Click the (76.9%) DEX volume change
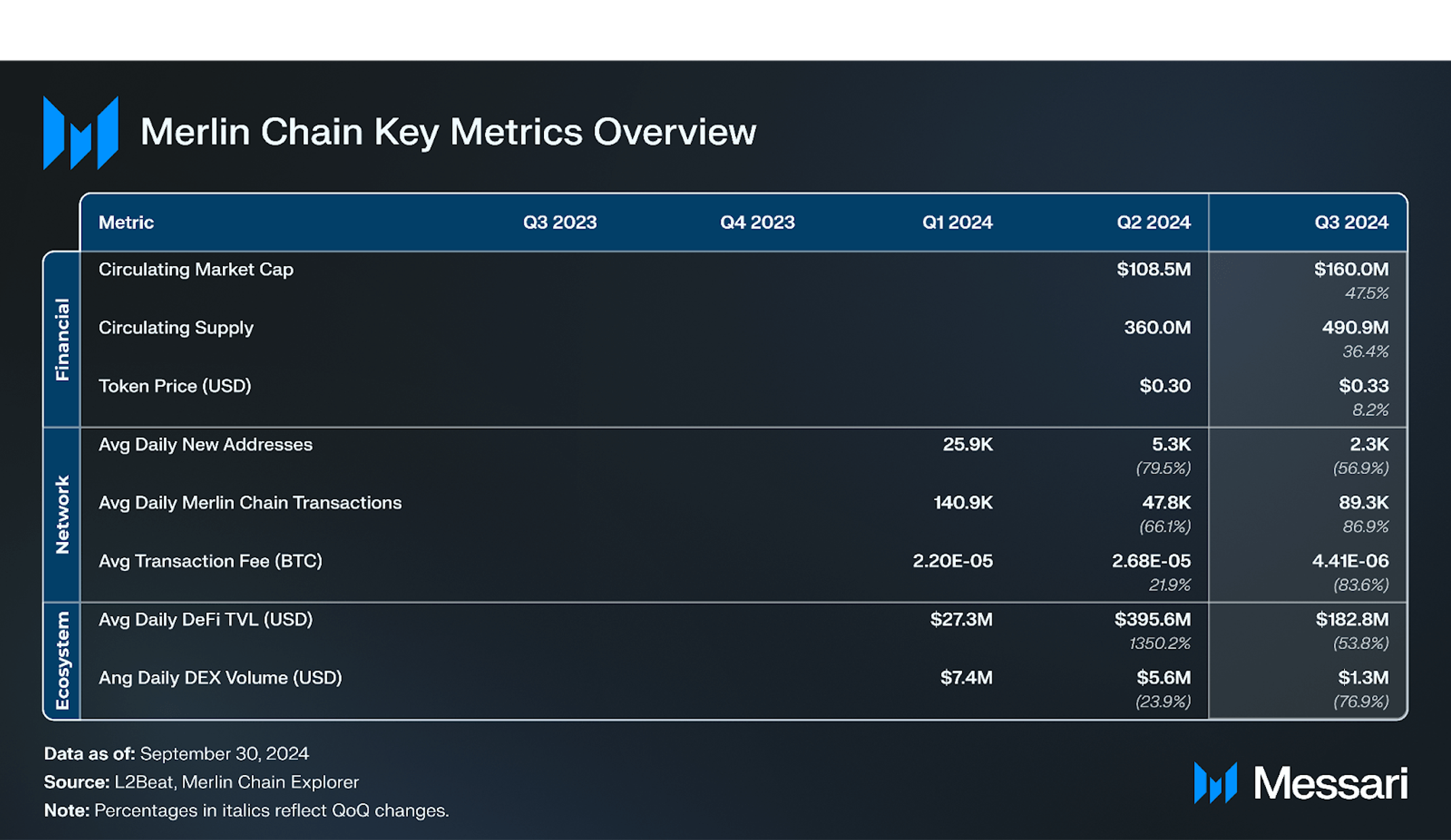This screenshot has height=840, width=1451. pyautogui.click(x=1361, y=701)
